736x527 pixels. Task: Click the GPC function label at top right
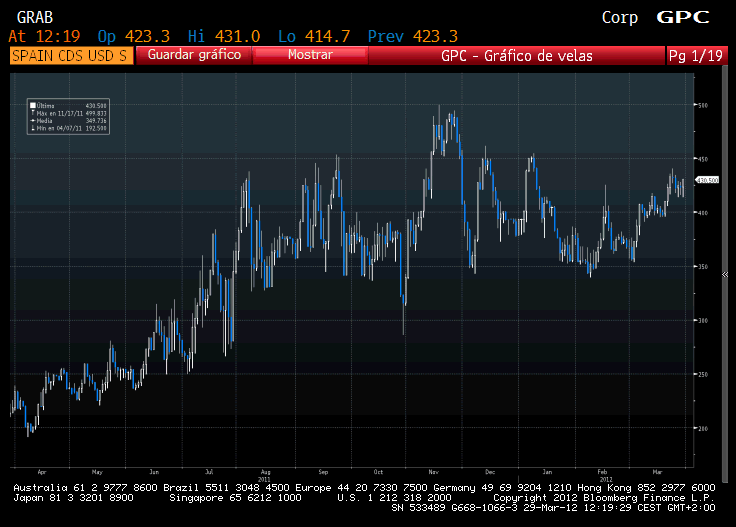click(683, 17)
